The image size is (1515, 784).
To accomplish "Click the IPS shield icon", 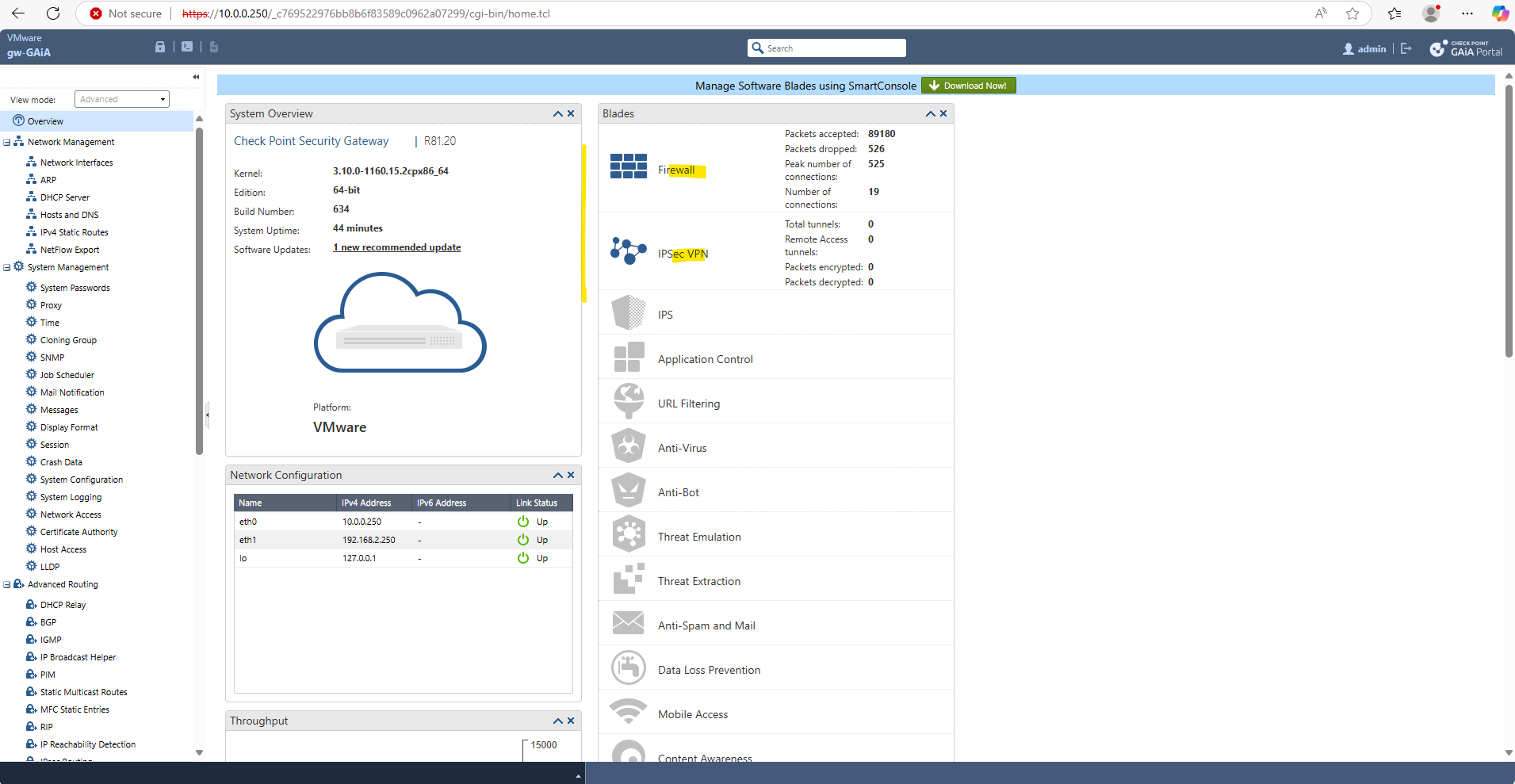I will [x=629, y=312].
